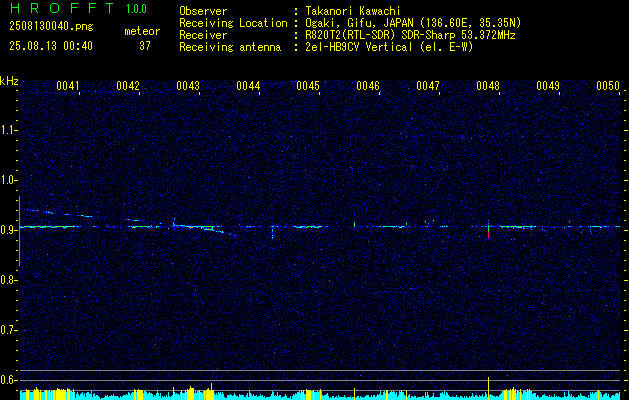Viewport: 629px width, 400px height.
Task: Click the 0043 time marker
Action: (x=188, y=85)
